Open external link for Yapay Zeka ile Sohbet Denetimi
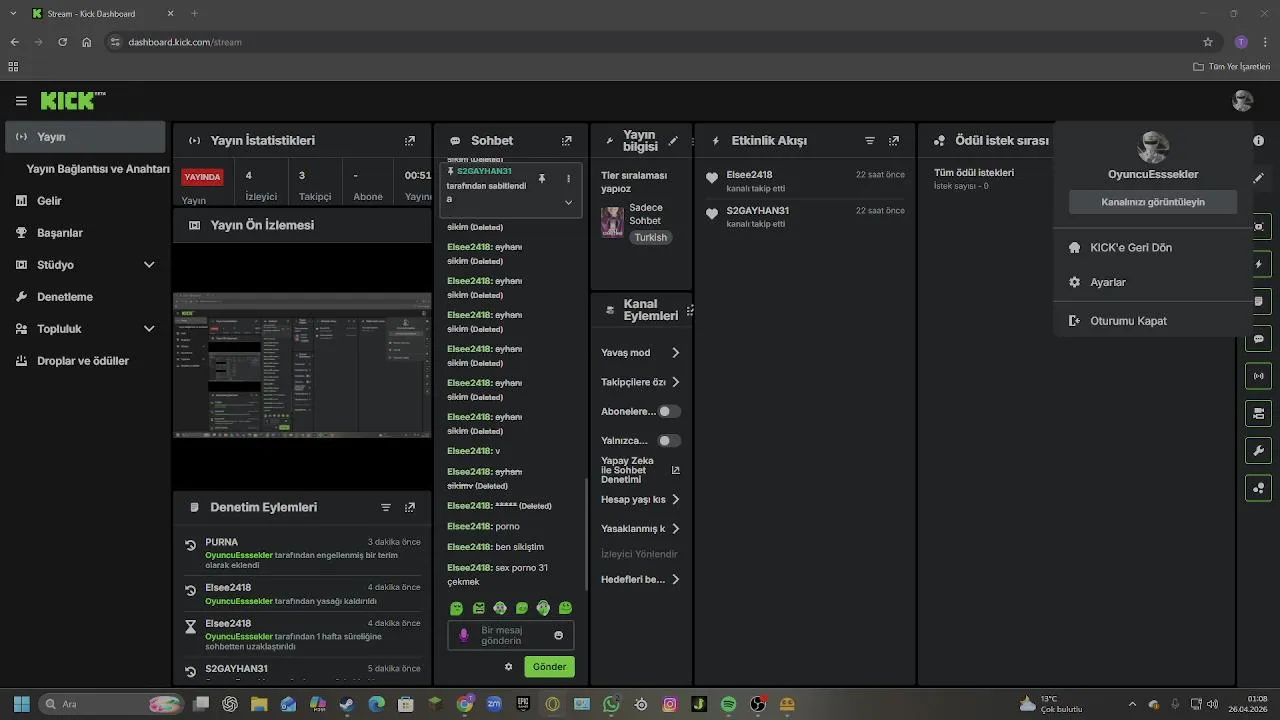Screen dimensions: 1280x720 (675, 470)
